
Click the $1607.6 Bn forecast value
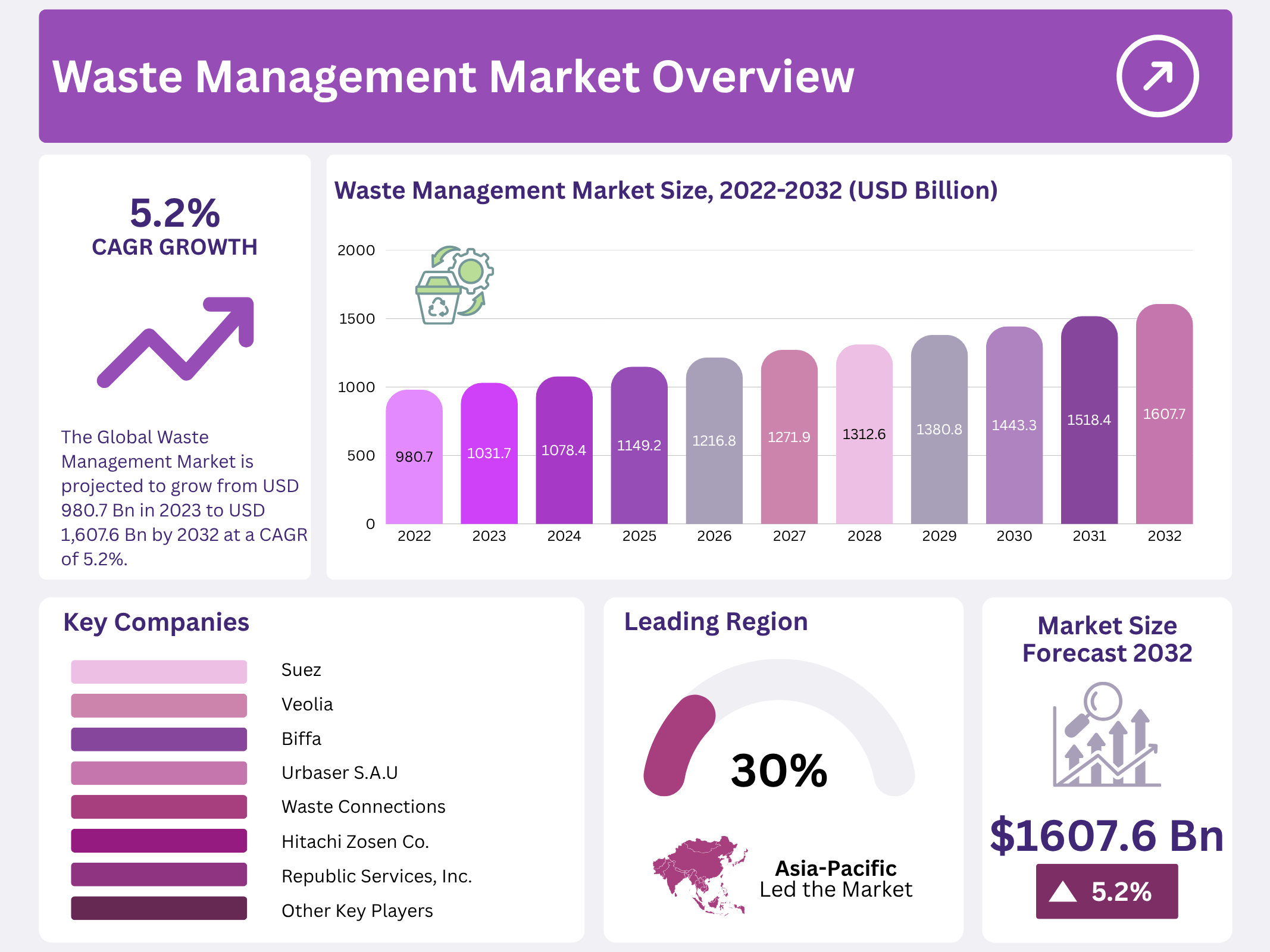[1106, 836]
